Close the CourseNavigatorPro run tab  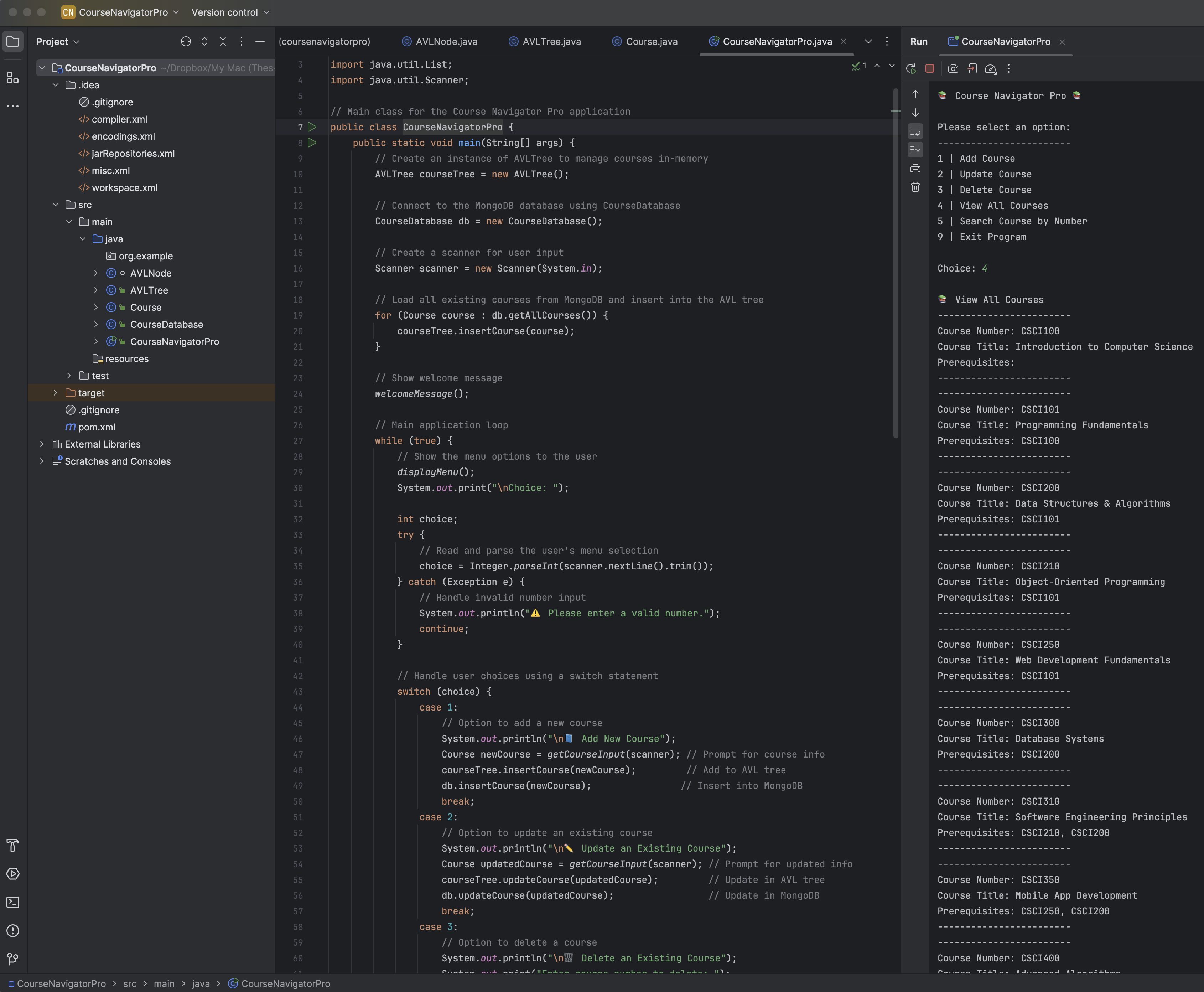(1062, 42)
